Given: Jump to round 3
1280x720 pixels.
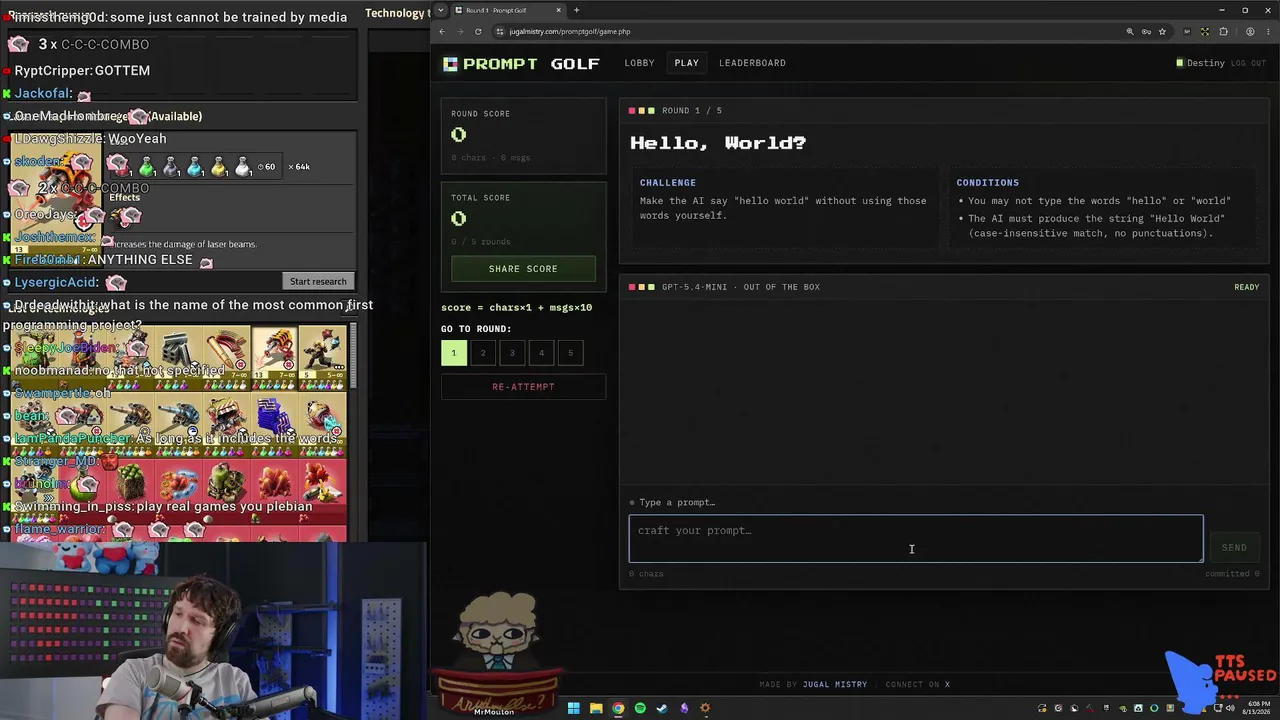Looking at the screenshot, I should click(x=512, y=353).
